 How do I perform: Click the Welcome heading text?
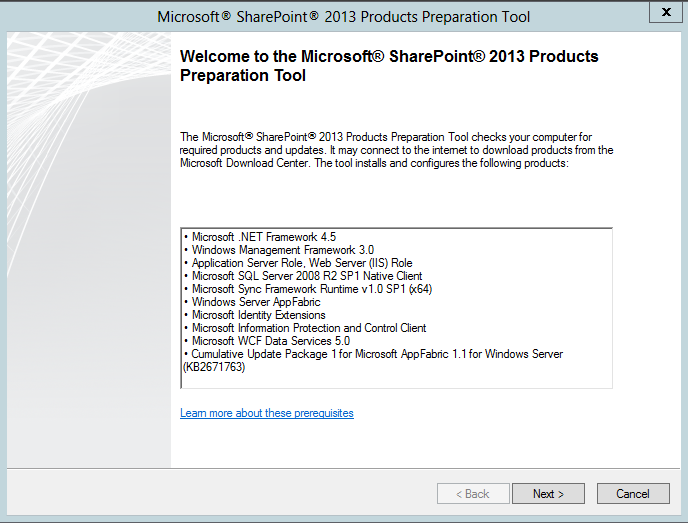pos(389,66)
